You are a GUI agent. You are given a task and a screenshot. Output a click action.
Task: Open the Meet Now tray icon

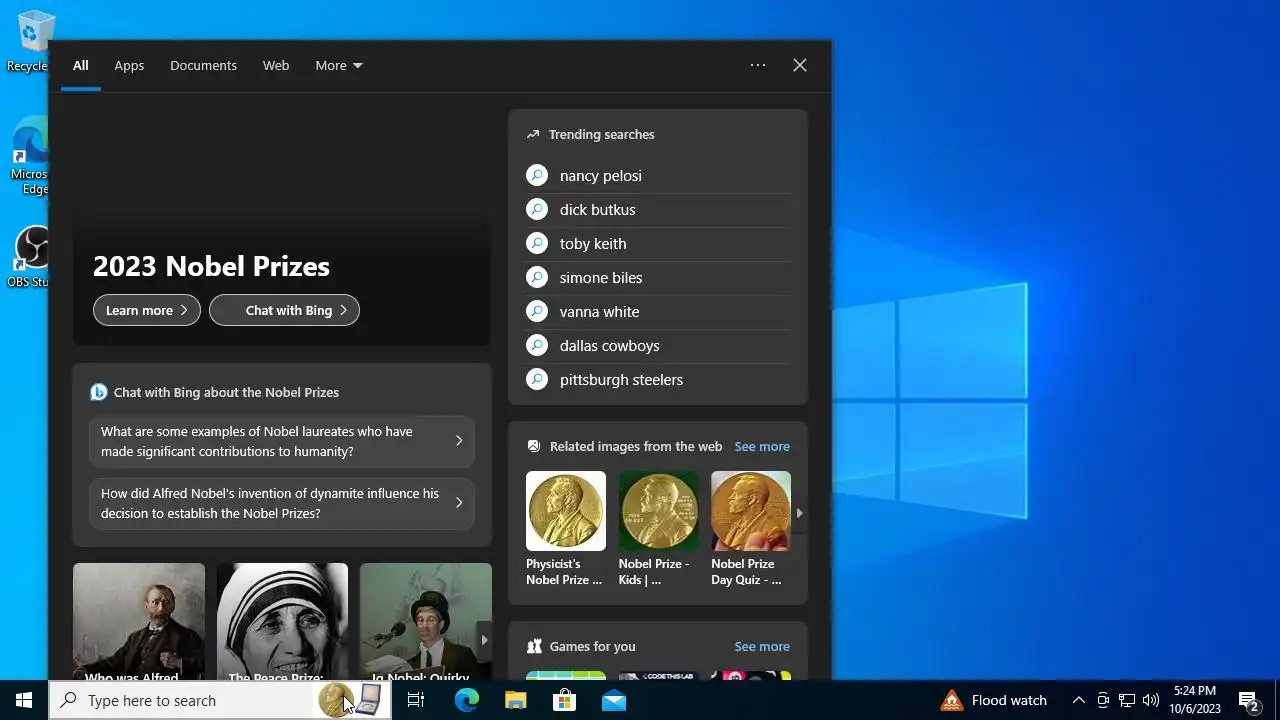click(x=1103, y=700)
